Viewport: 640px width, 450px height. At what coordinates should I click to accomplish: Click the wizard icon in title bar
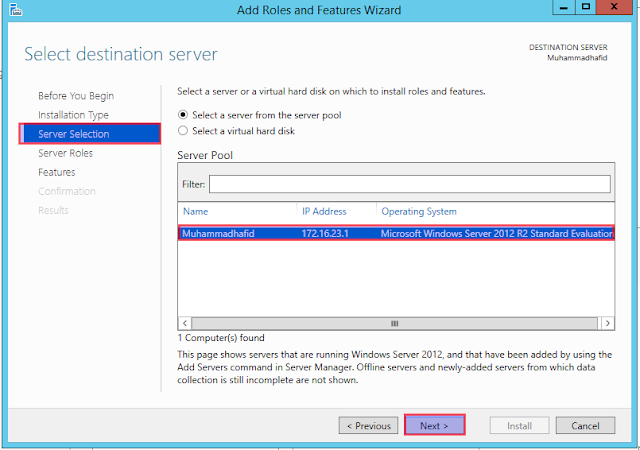tap(15, 9)
